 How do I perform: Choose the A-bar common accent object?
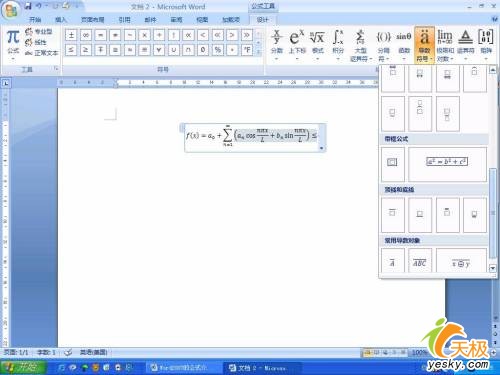pyautogui.click(x=393, y=261)
